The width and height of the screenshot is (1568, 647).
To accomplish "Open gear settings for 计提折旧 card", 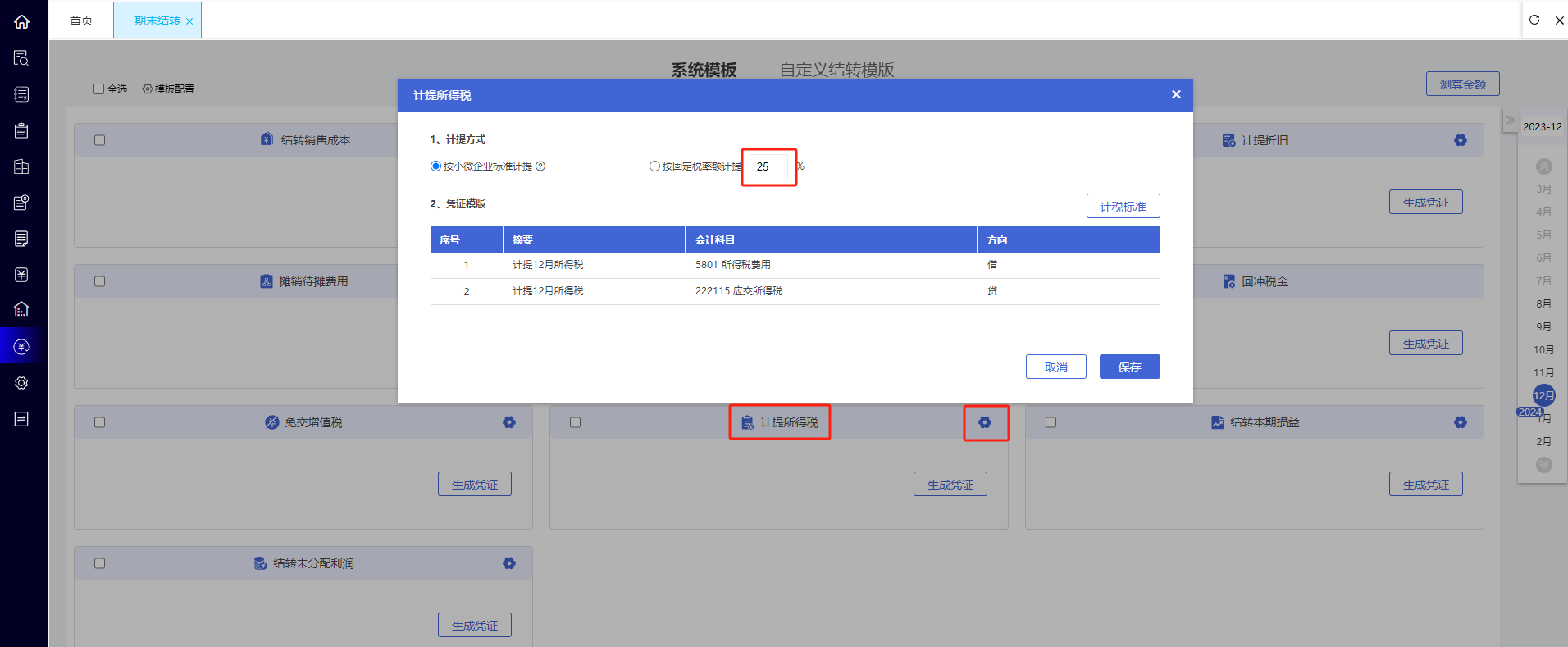I will click(1461, 140).
